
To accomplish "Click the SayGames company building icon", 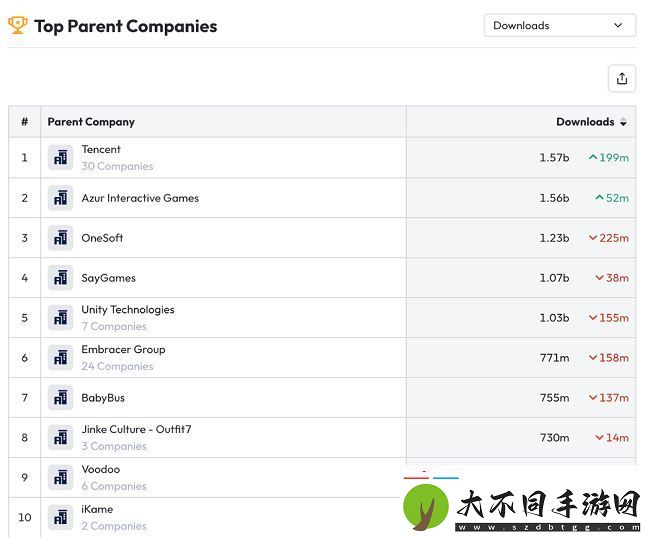I will pos(61,278).
